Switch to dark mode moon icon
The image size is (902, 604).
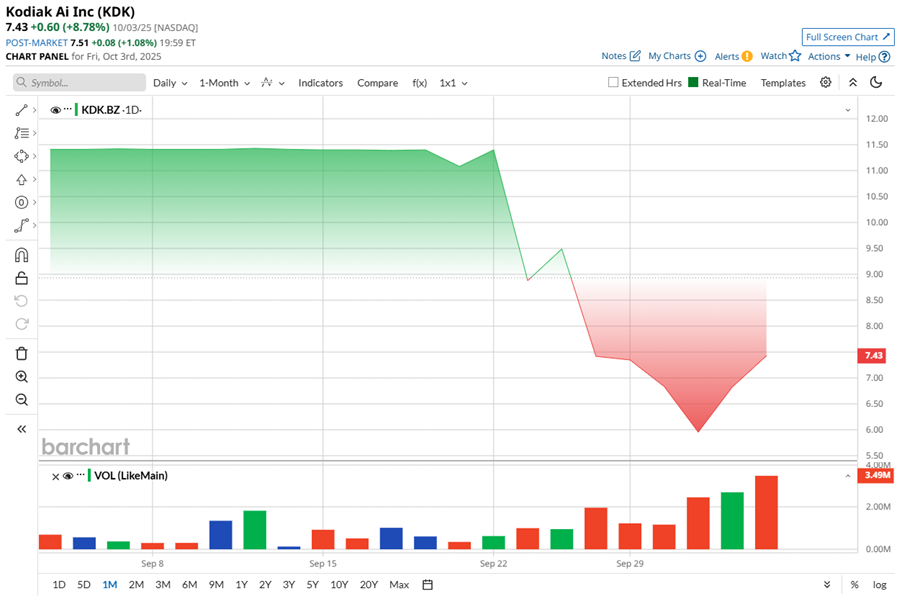pyautogui.click(x=876, y=82)
